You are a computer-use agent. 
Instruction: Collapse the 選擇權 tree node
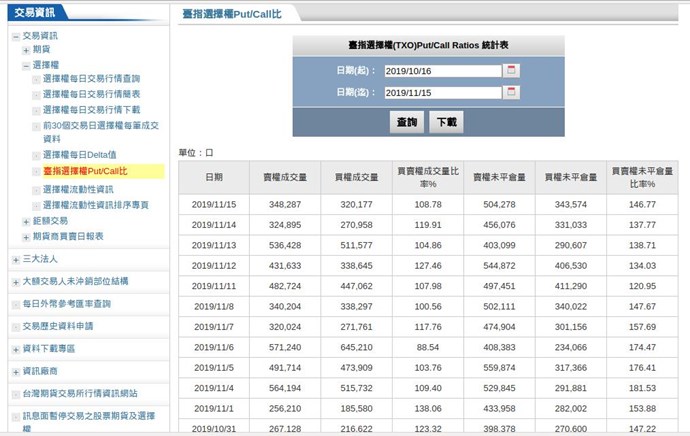click(x=26, y=65)
